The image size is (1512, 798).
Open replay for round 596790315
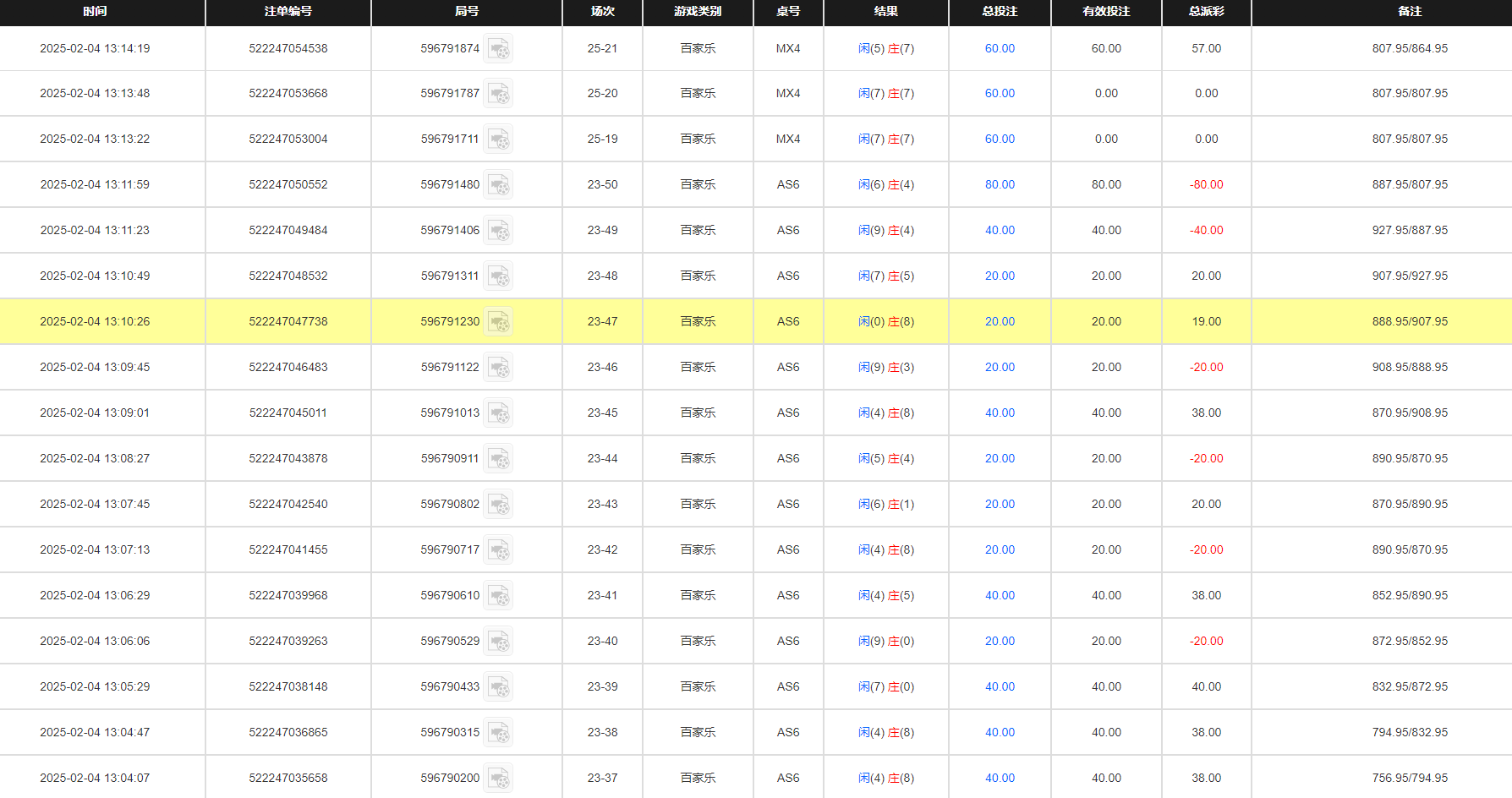pyautogui.click(x=498, y=733)
